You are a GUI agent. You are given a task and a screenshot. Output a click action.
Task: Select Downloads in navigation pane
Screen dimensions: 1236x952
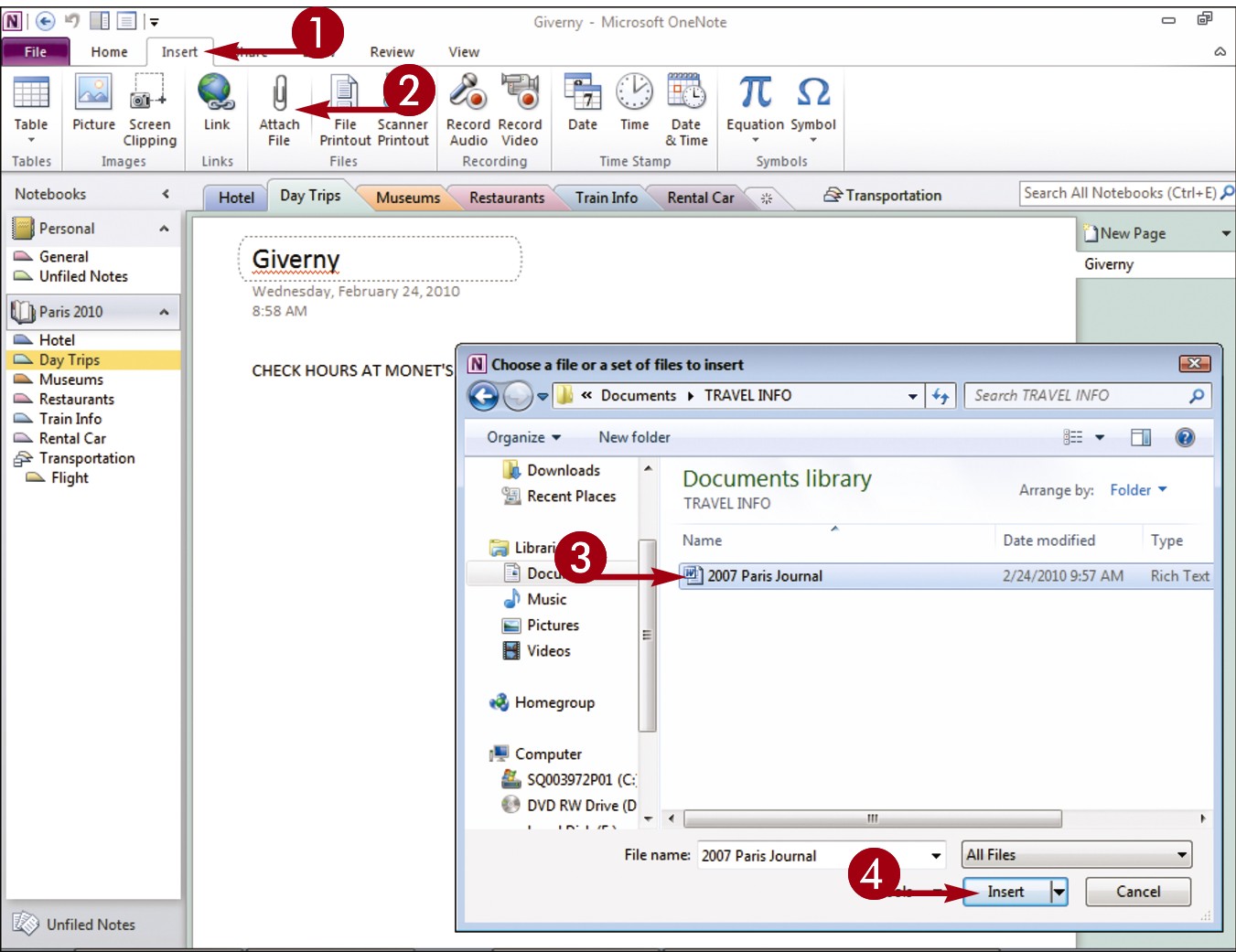tap(551, 470)
